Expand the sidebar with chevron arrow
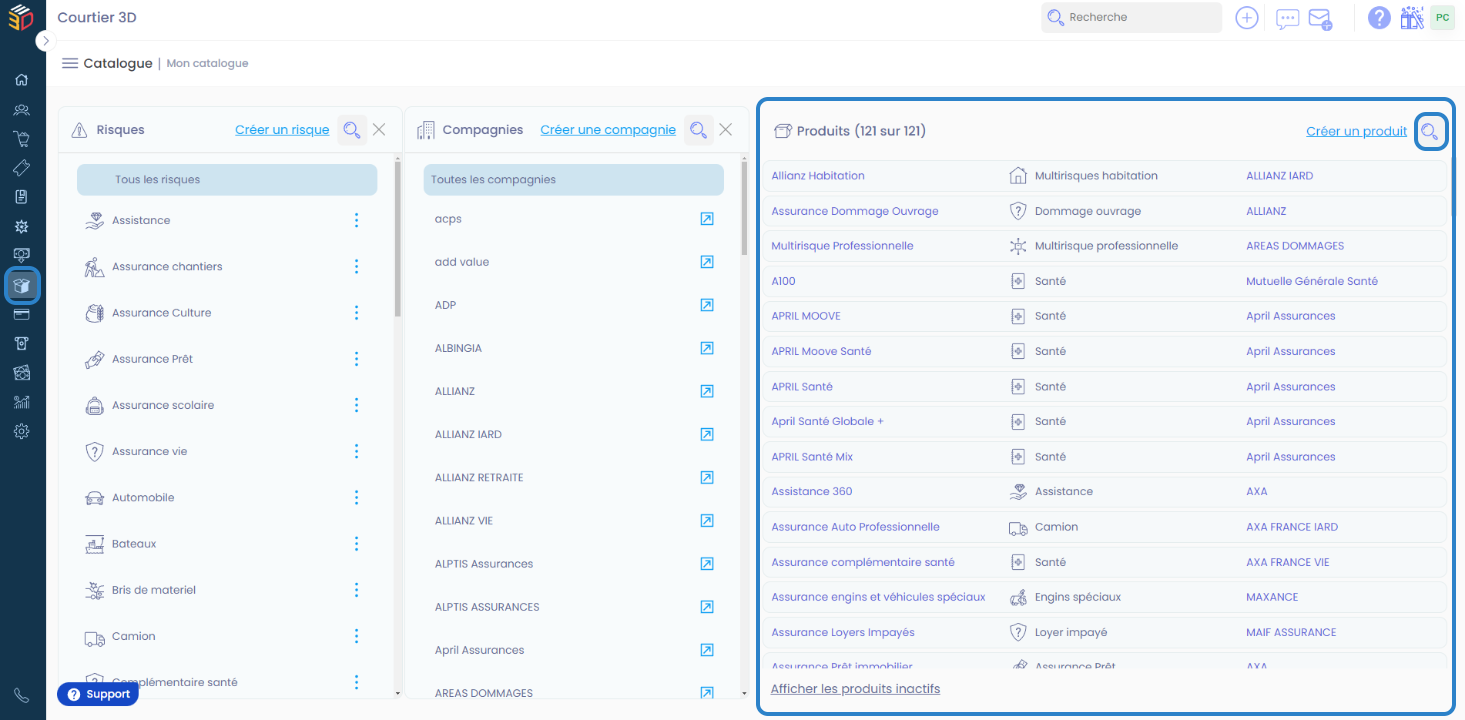This screenshot has width=1465, height=720. click(x=45, y=41)
